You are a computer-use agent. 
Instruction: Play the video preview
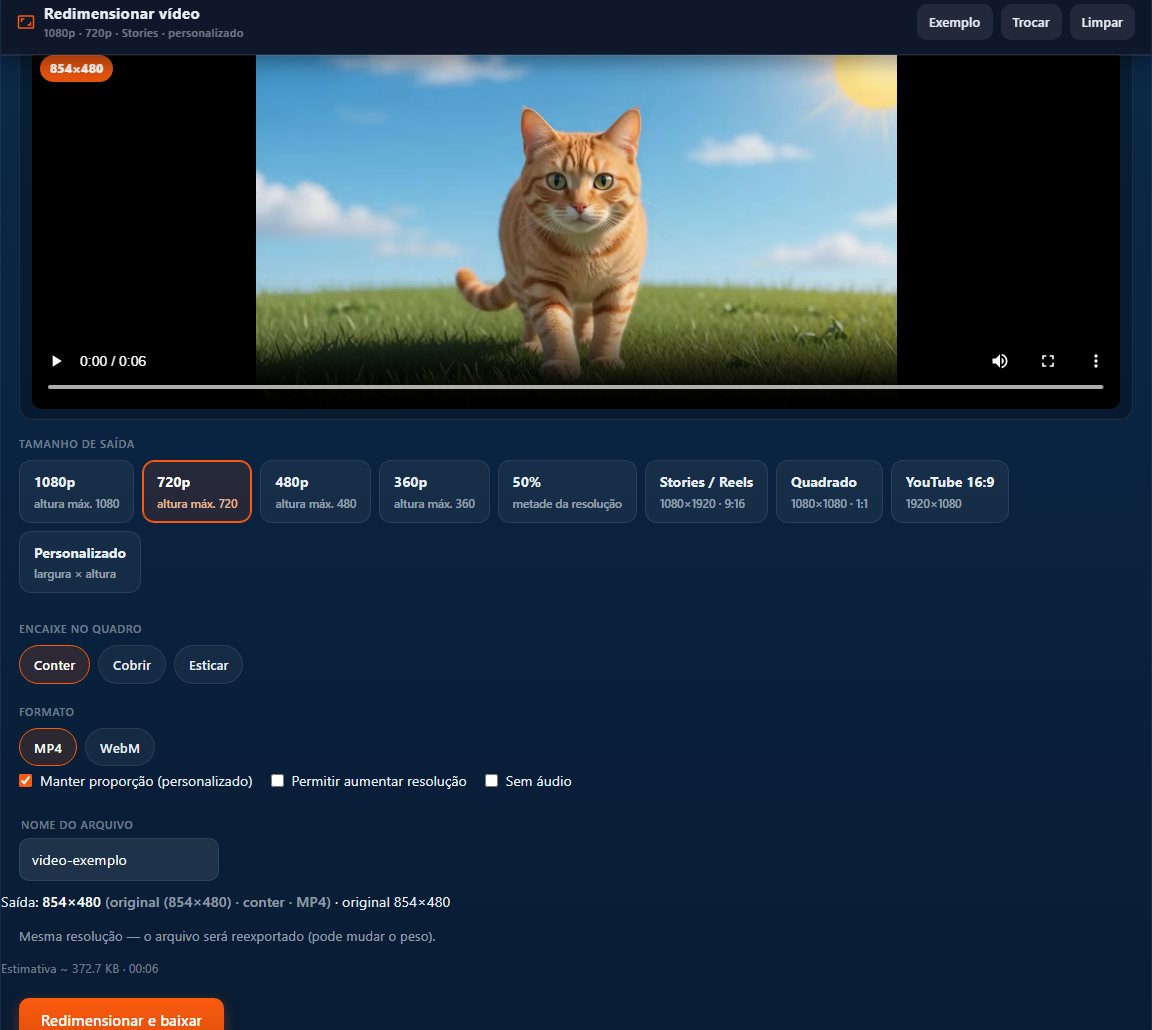[x=57, y=361]
